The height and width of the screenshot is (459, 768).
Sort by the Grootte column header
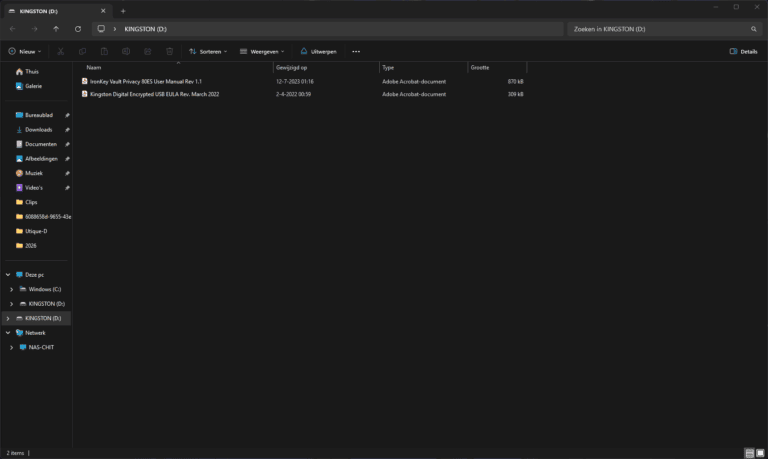pyautogui.click(x=496, y=67)
